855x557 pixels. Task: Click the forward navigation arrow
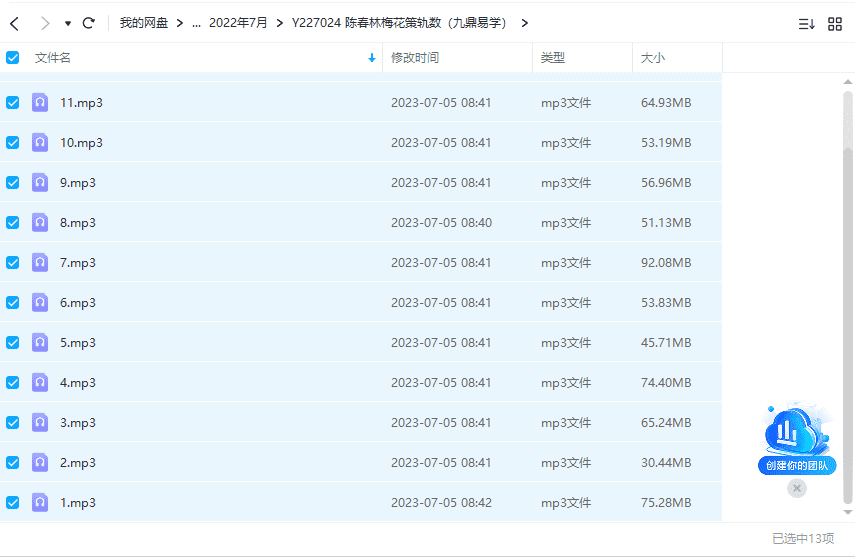point(44,23)
